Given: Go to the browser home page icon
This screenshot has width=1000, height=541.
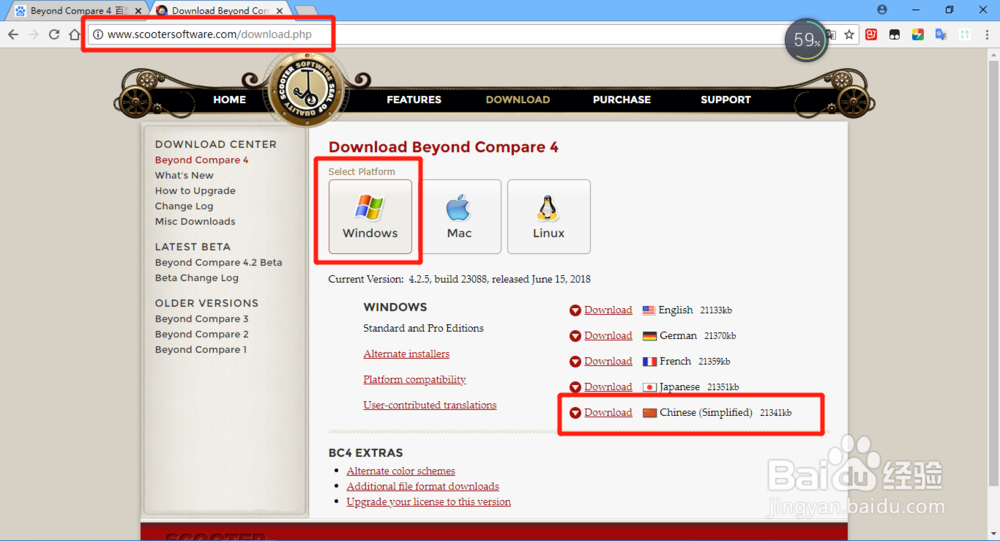Looking at the screenshot, I should (x=75, y=34).
